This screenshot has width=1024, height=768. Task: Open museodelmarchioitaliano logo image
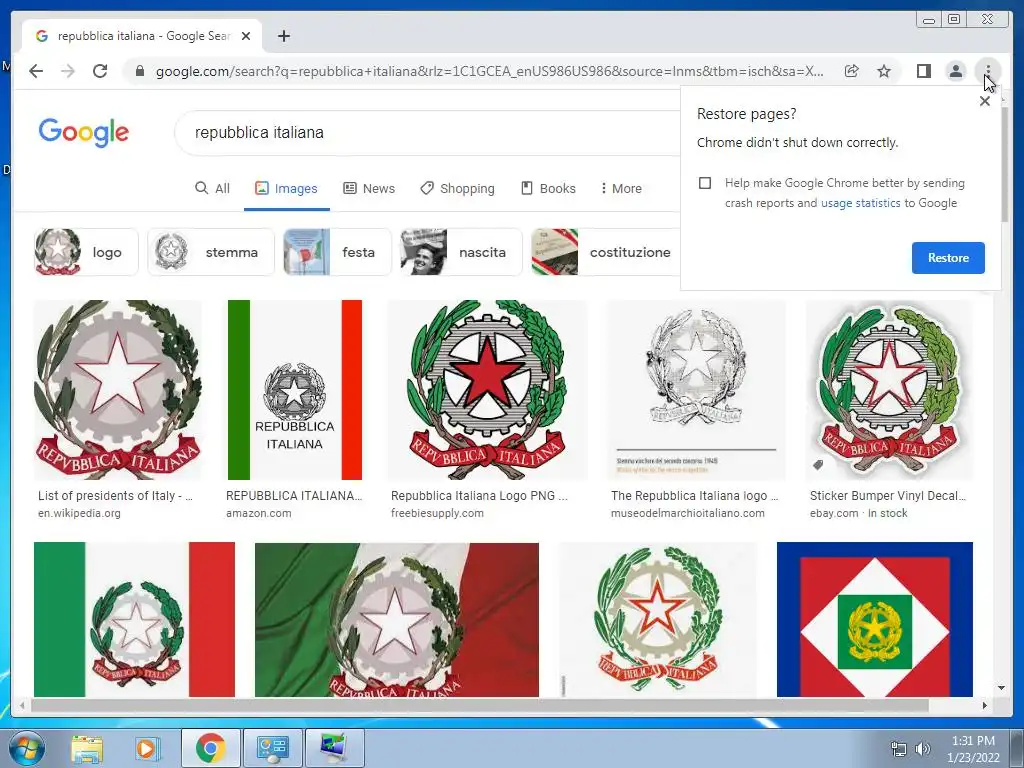pyautogui.click(x=696, y=390)
